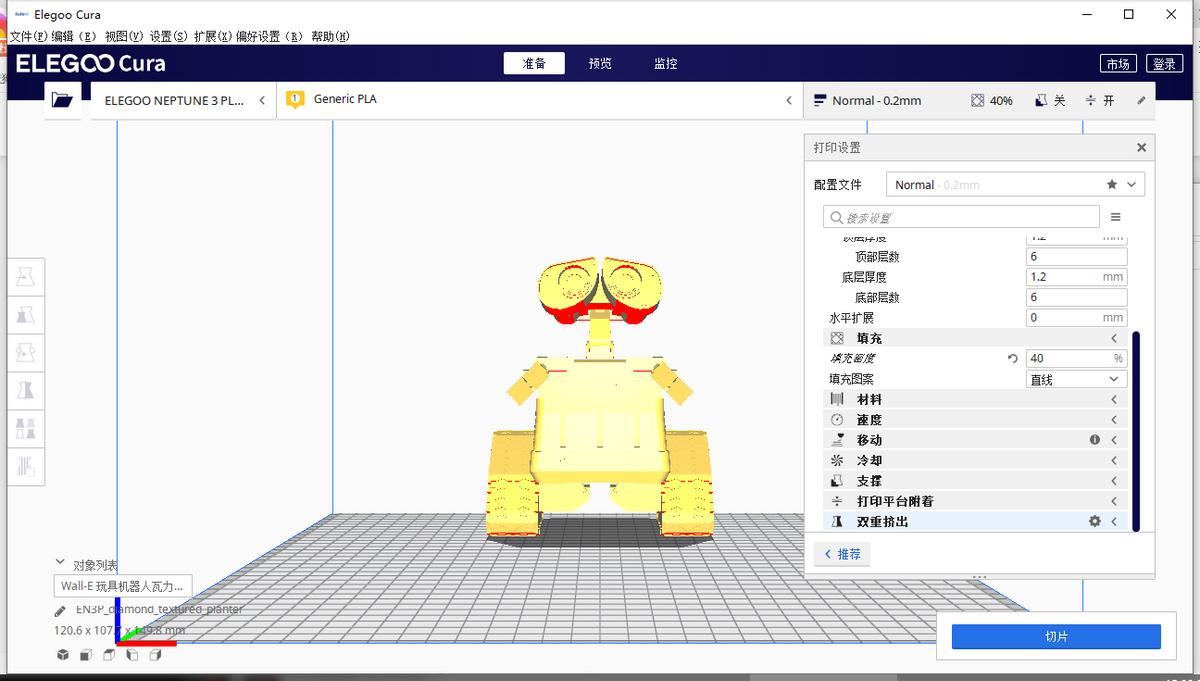Select the Scale tool

point(26,314)
